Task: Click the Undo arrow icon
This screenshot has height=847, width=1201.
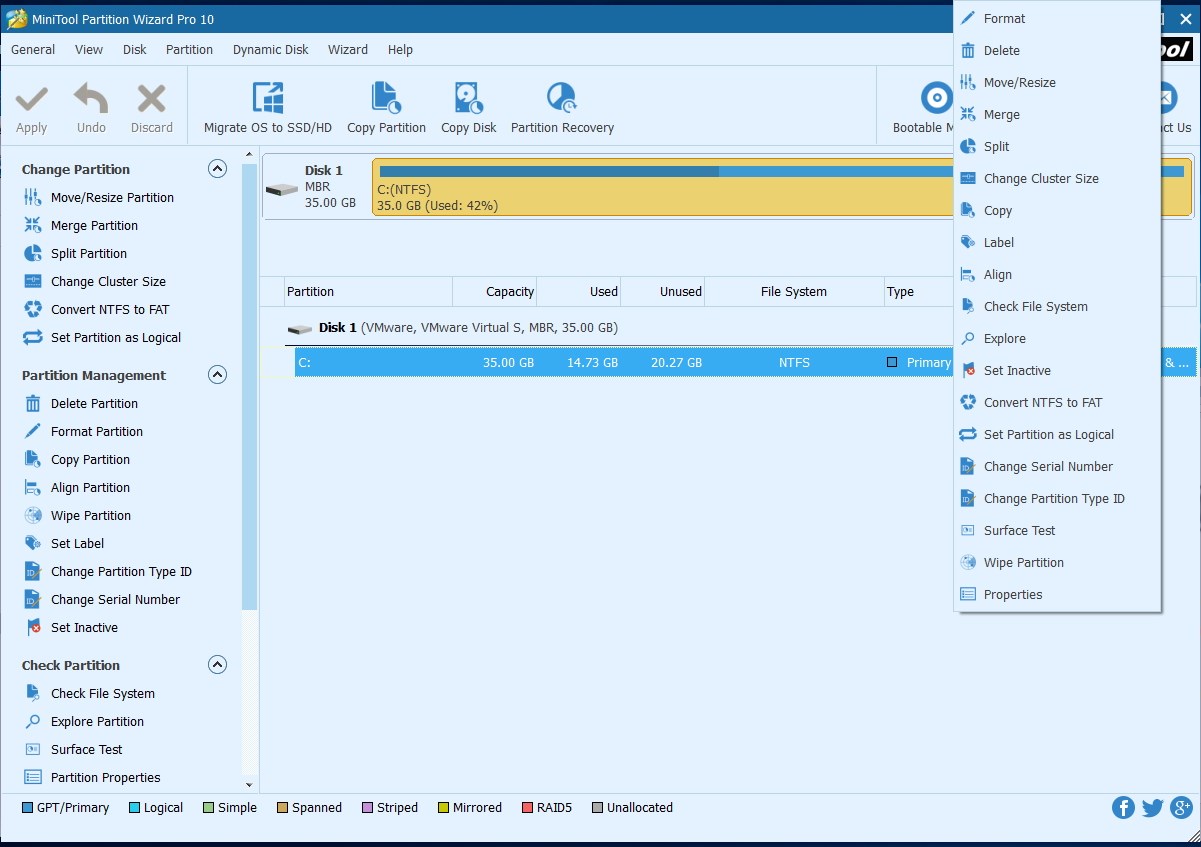Action: pyautogui.click(x=91, y=99)
